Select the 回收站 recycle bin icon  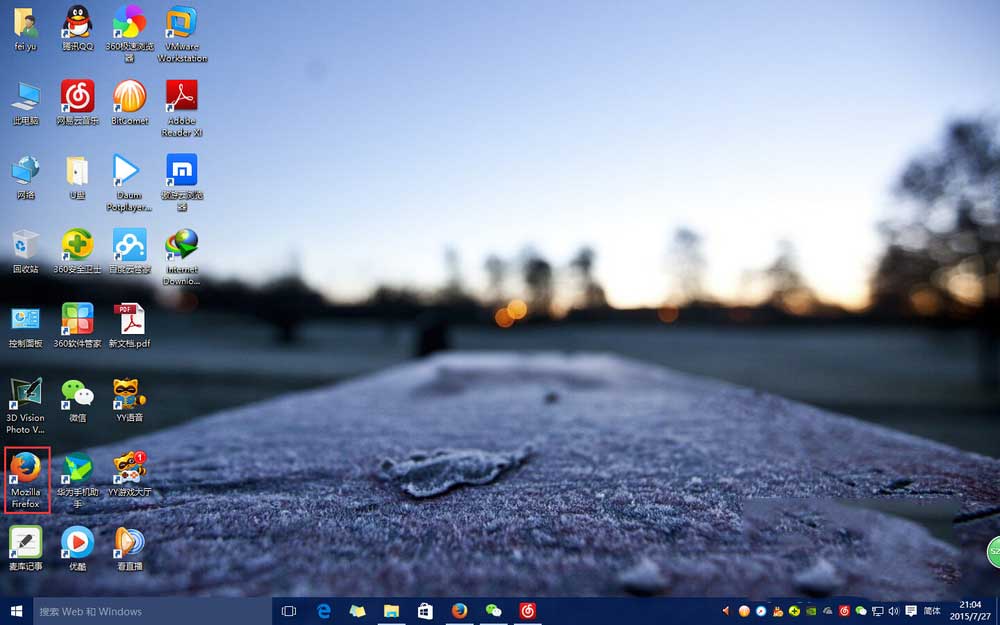[x=26, y=252]
